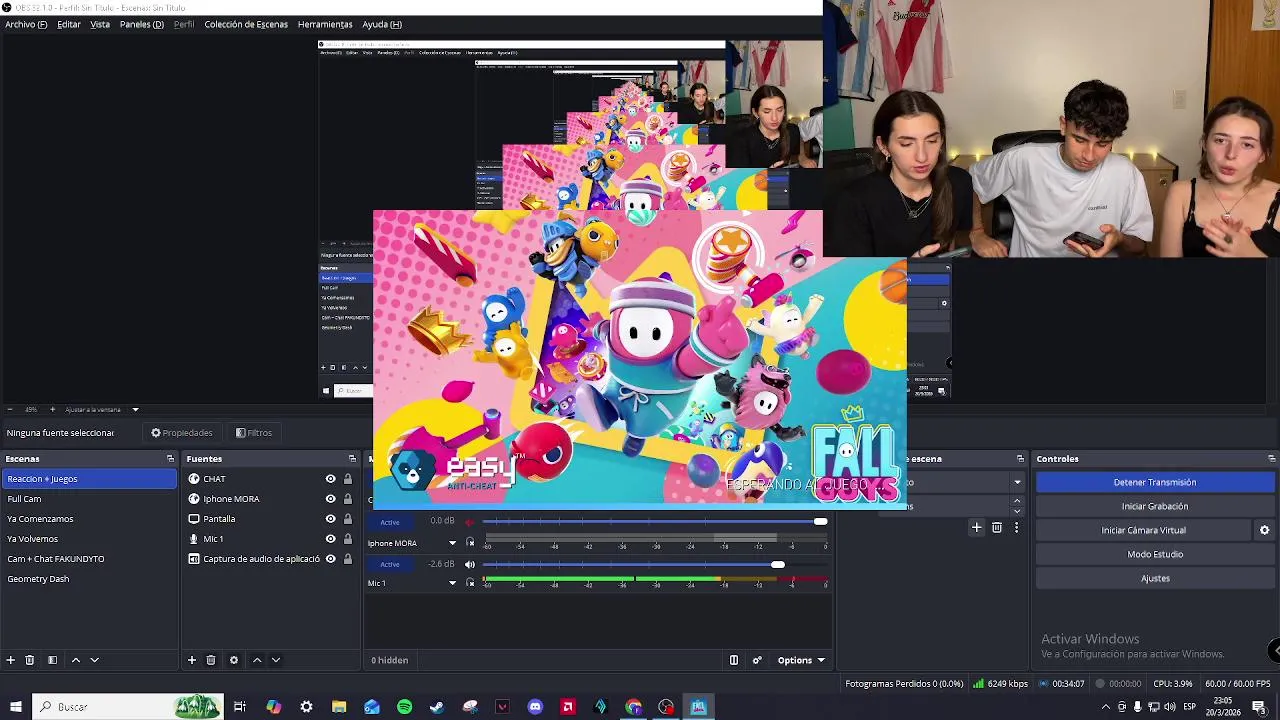Open Google Chrome from the taskbar
This screenshot has height=720, width=1280.
[633, 707]
